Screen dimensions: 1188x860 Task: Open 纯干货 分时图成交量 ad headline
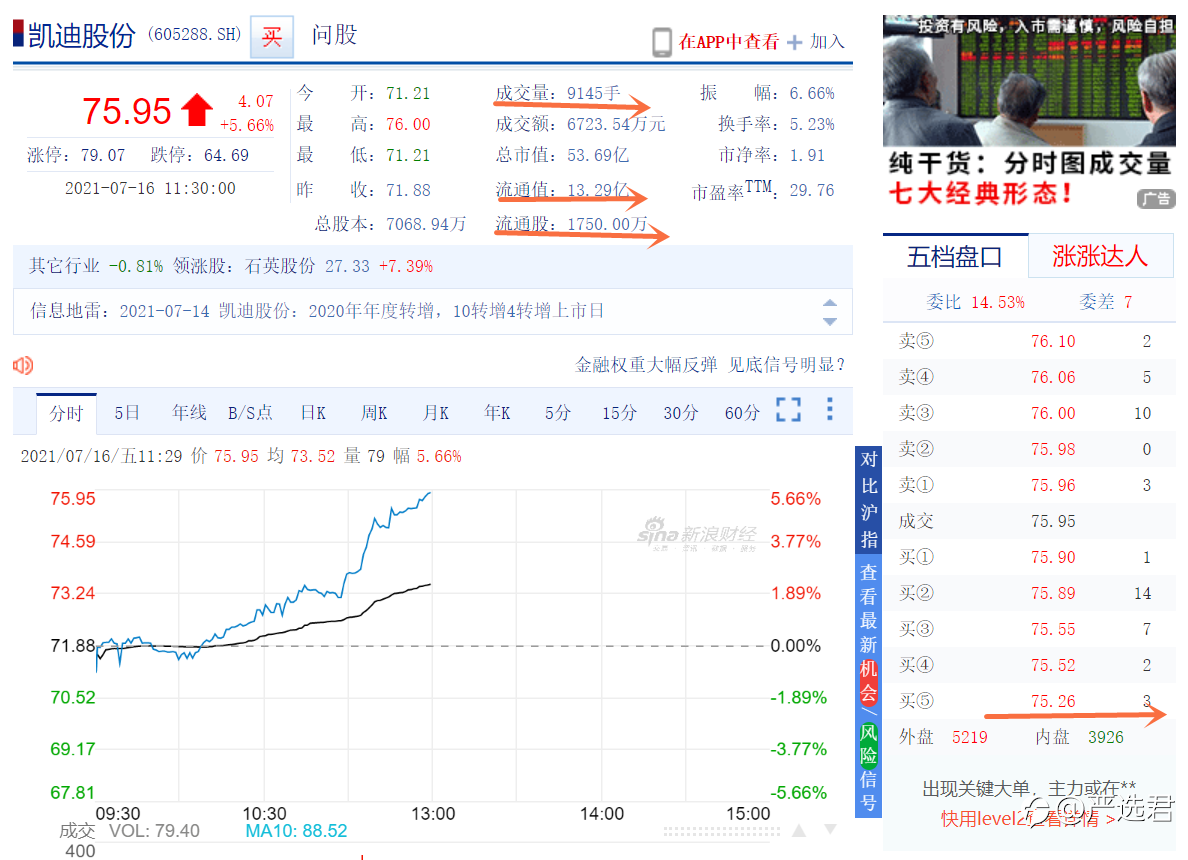click(x=1030, y=163)
